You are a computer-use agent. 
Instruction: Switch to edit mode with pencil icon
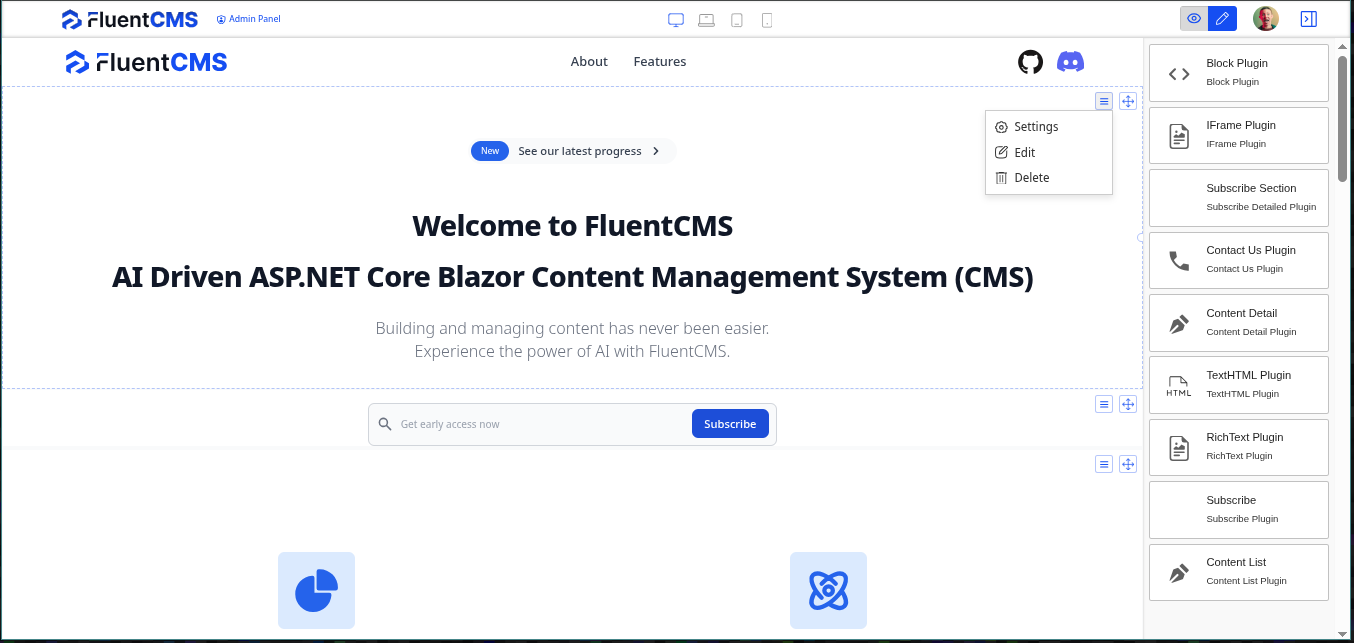[1222, 19]
